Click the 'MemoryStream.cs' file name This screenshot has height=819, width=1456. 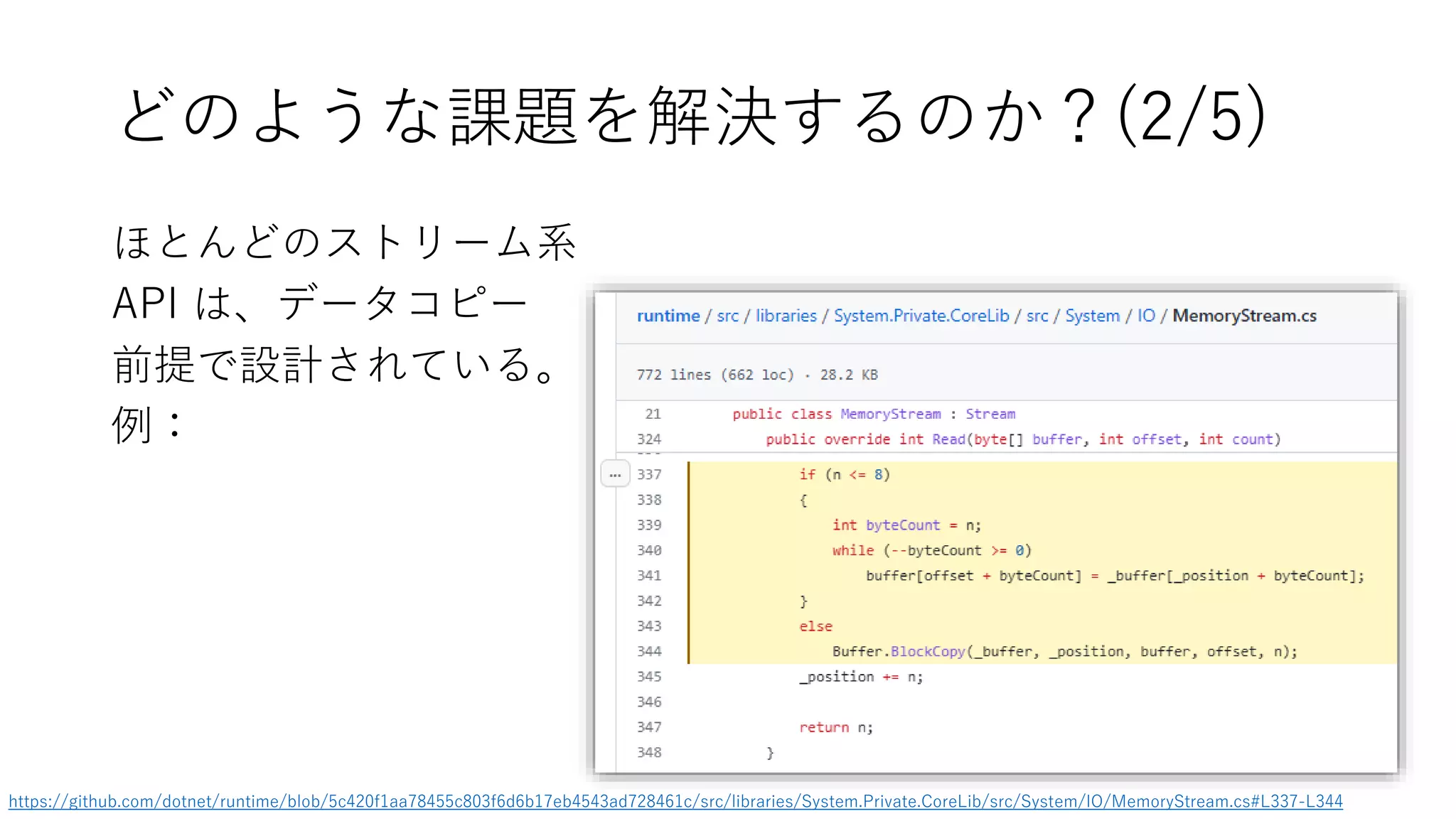tap(1244, 316)
